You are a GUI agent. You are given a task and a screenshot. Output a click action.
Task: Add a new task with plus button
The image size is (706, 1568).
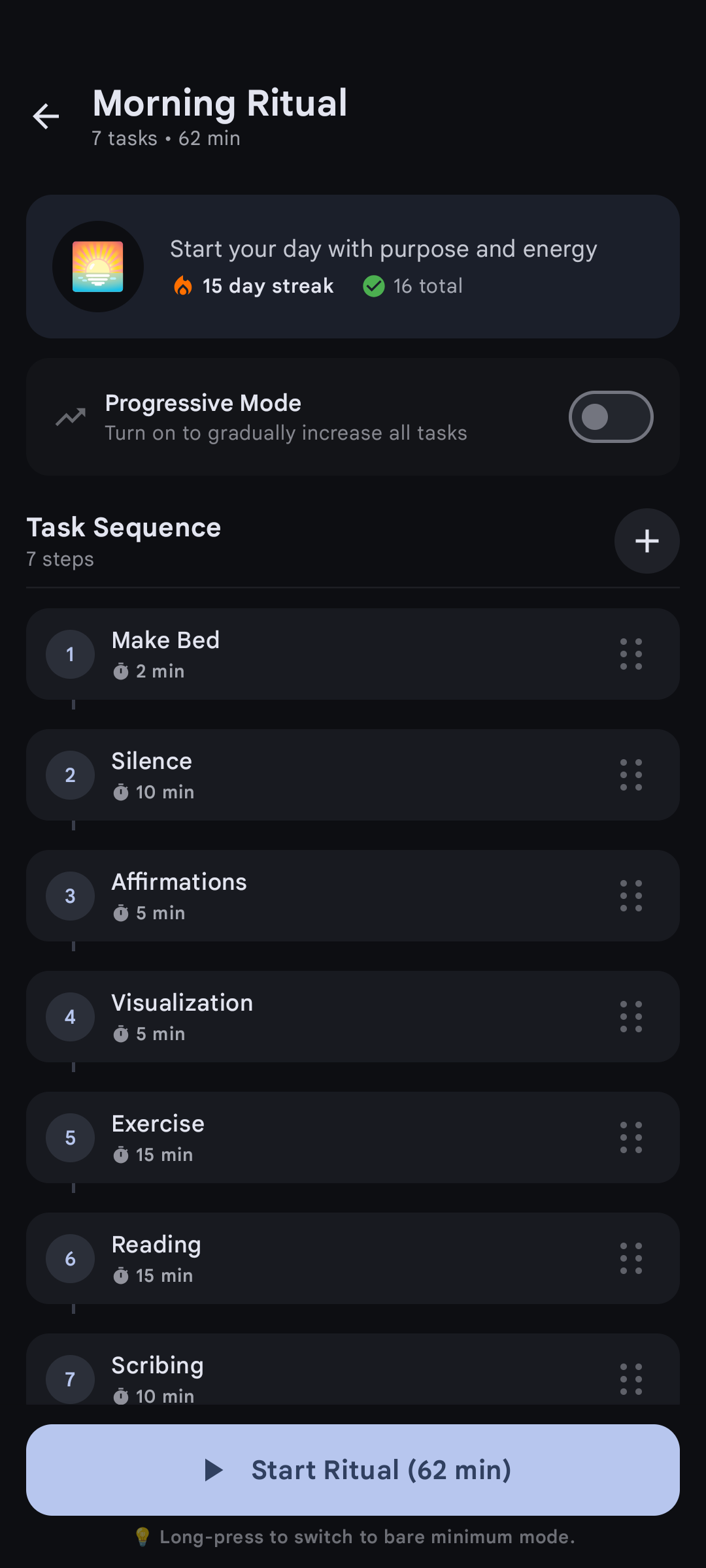[x=647, y=541]
